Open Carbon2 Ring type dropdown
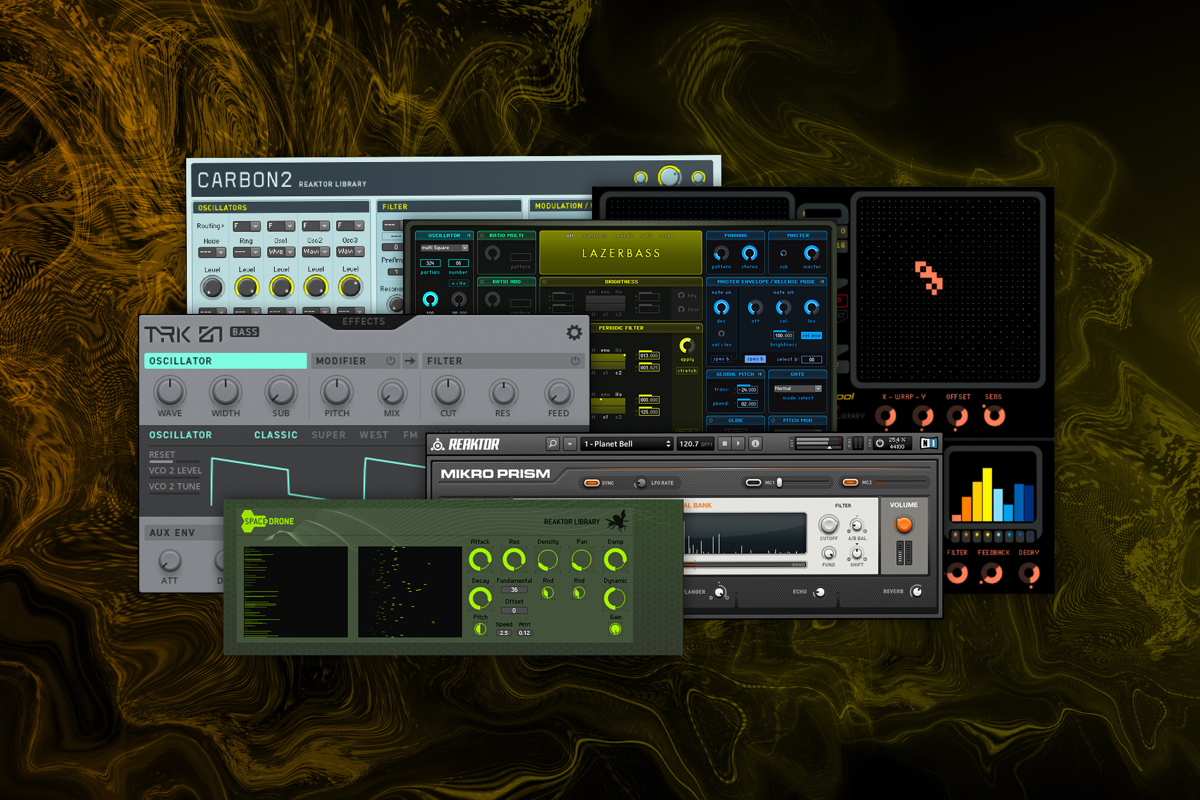 coord(247,252)
